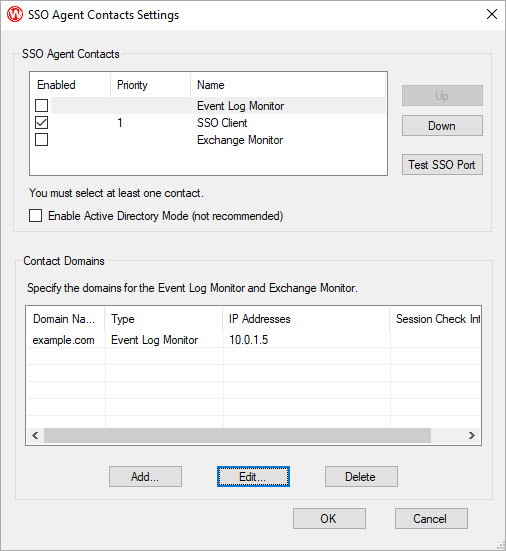
Task: Uncheck the SSO Client checkbox
Action: point(41,123)
